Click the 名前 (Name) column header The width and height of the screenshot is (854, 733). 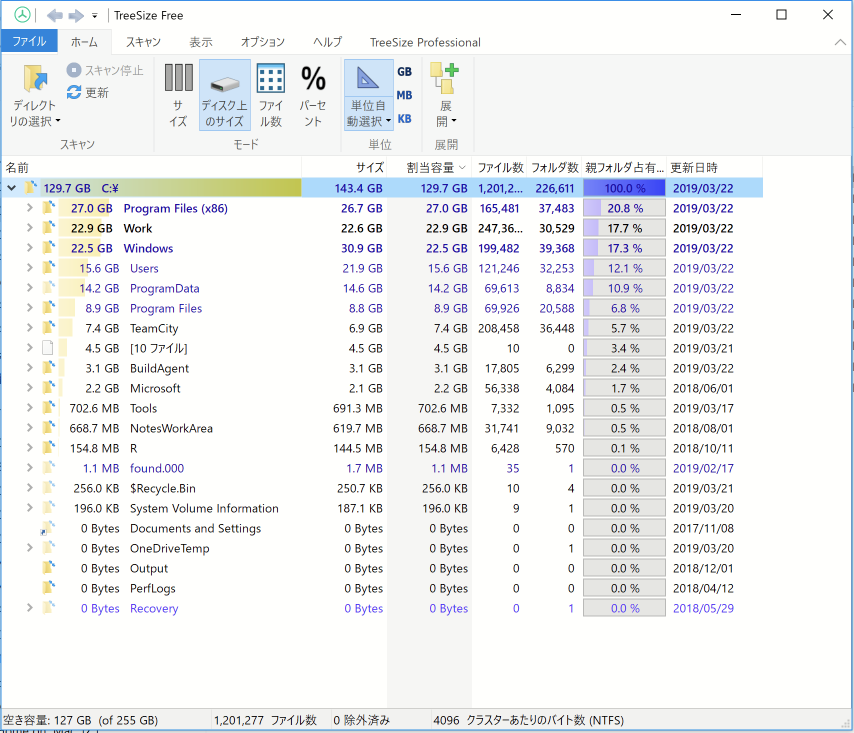tap(151, 168)
